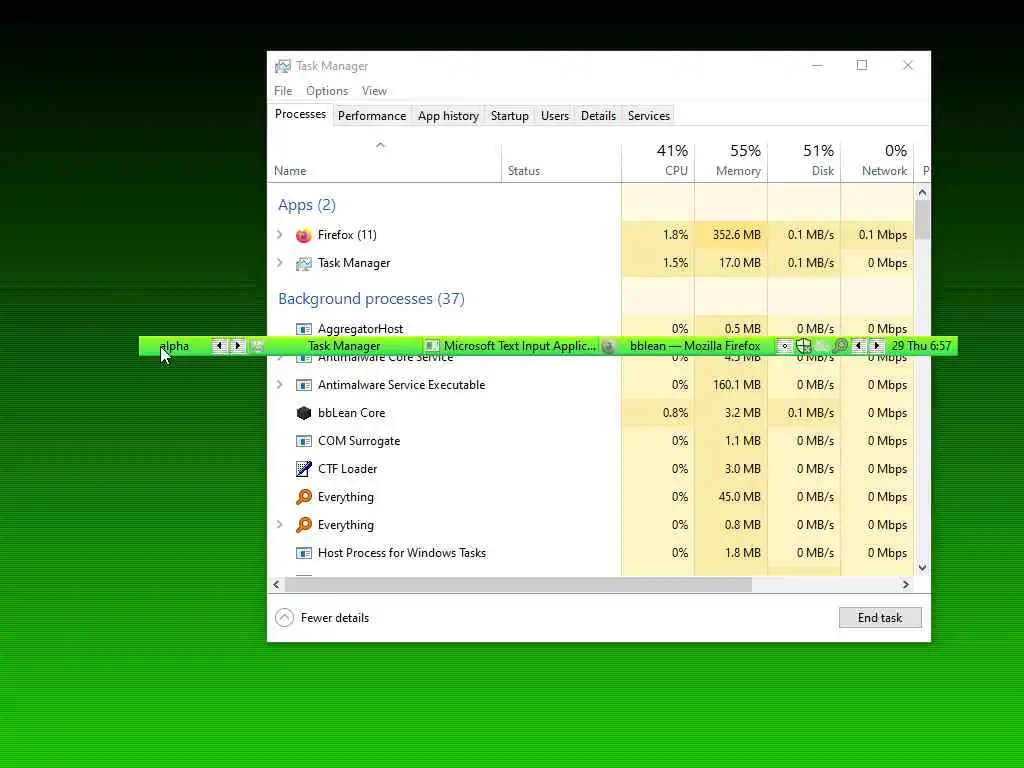Screen dimensions: 1024x768
Task: Click the 352.6 MB Firefox memory cell
Action: (x=731, y=235)
